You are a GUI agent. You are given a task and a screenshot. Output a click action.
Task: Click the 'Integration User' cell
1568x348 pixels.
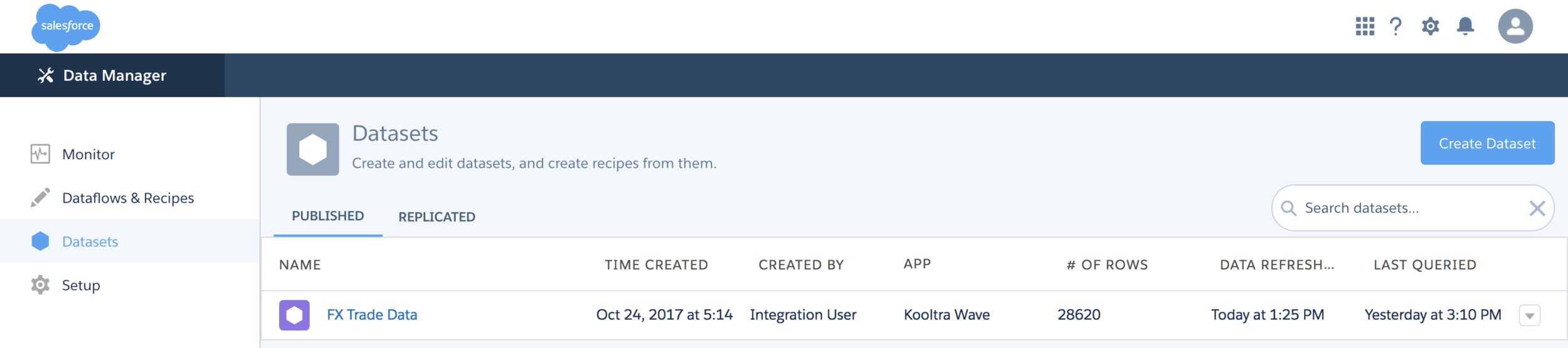803,315
